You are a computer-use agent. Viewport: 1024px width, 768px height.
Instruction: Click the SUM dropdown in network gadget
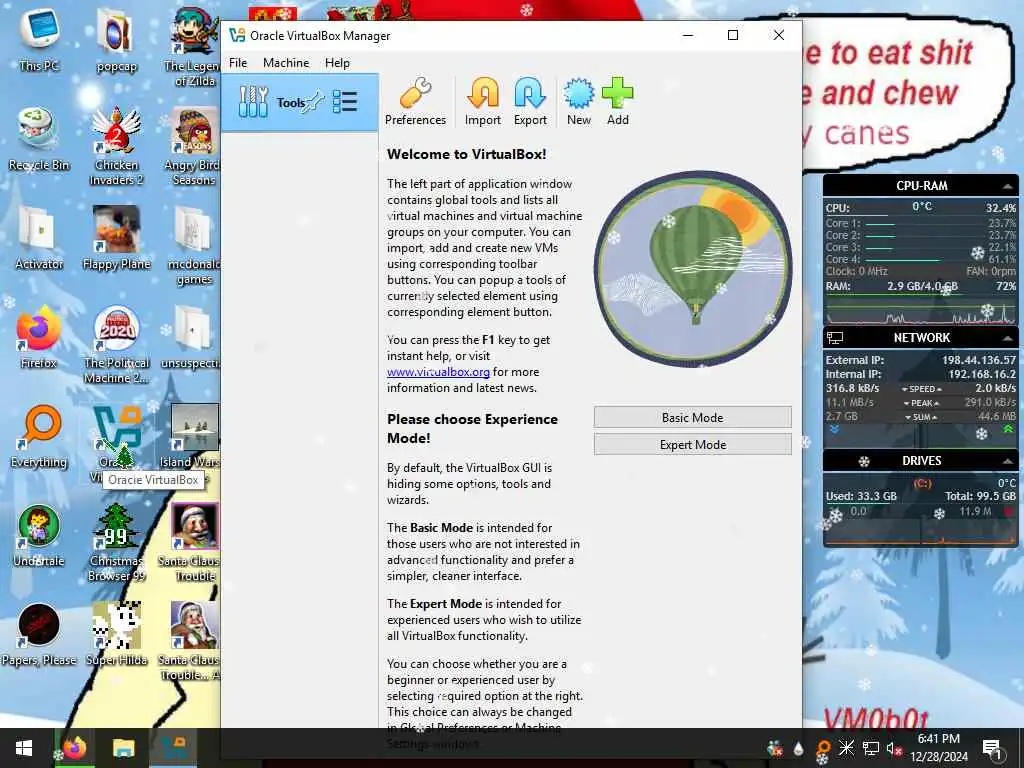tap(921, 417)
